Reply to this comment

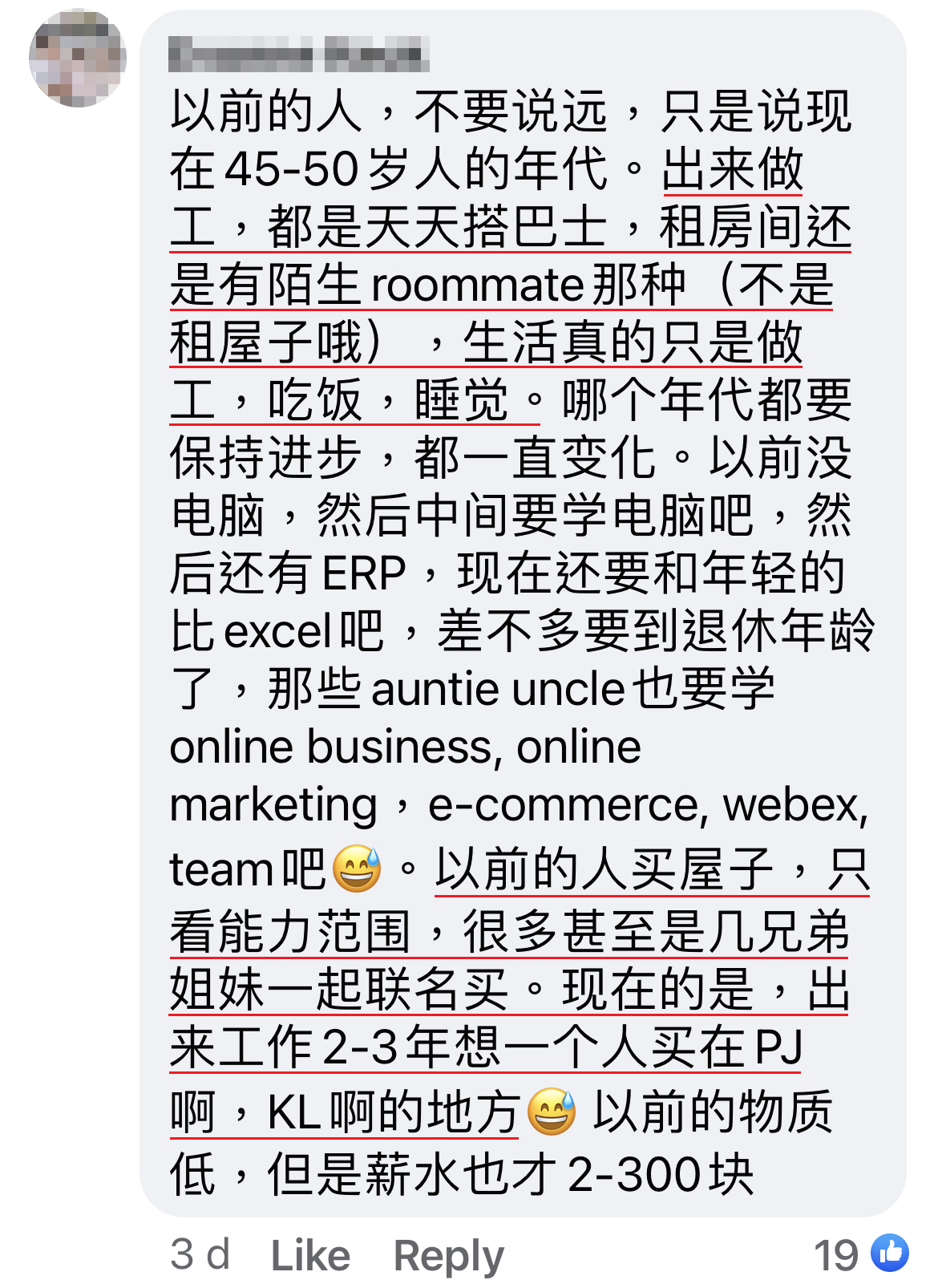448,1257
